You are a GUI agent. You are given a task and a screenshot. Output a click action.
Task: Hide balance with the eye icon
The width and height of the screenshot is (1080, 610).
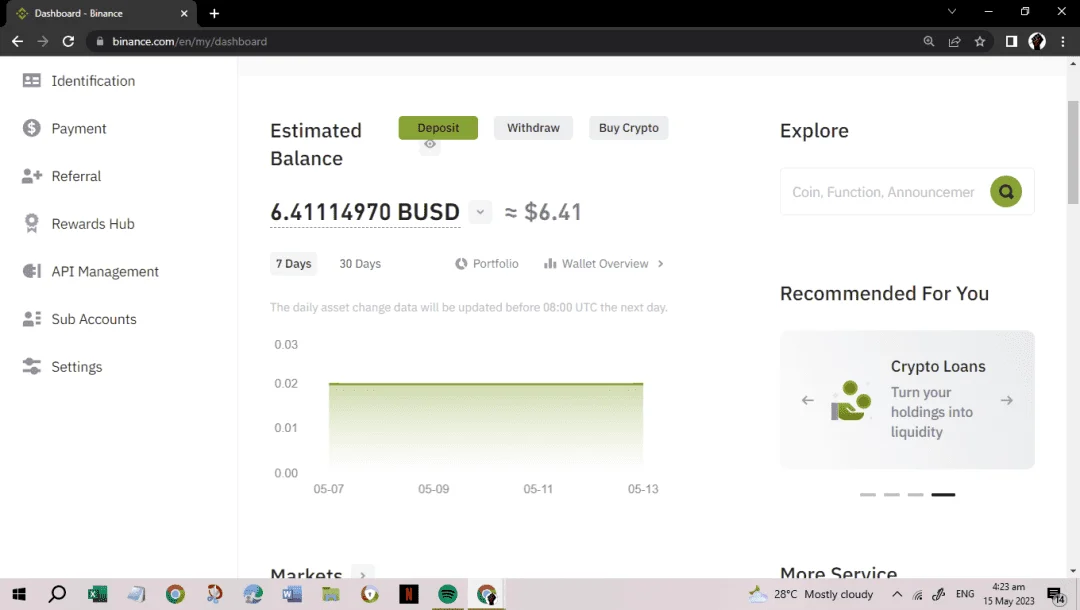(430, 145)
